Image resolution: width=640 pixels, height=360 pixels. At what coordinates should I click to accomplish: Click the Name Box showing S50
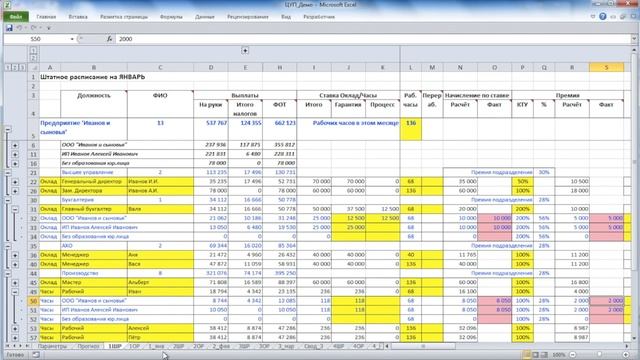(x=36, y=39)
